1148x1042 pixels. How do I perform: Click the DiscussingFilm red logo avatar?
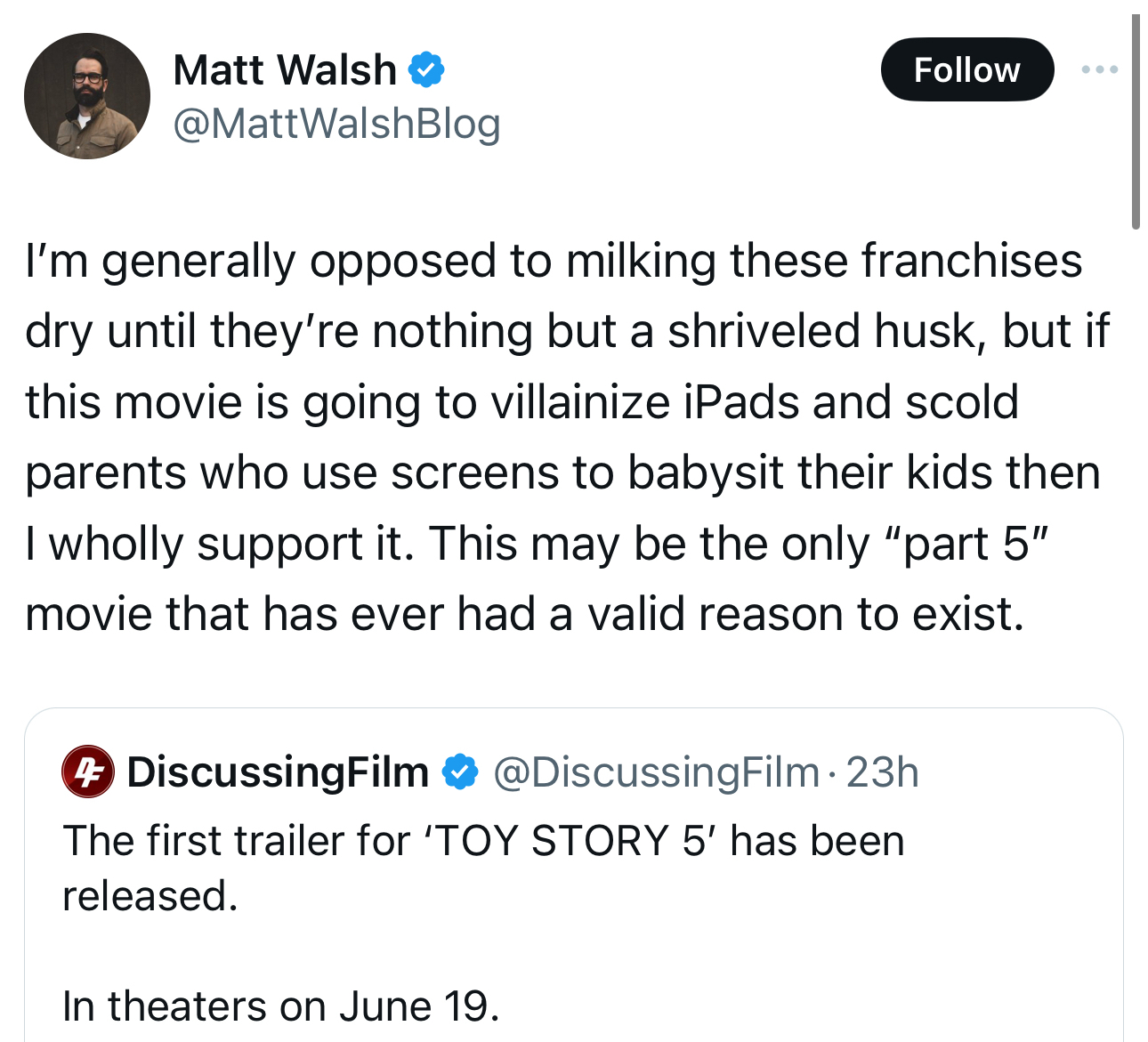click(87, 771)
